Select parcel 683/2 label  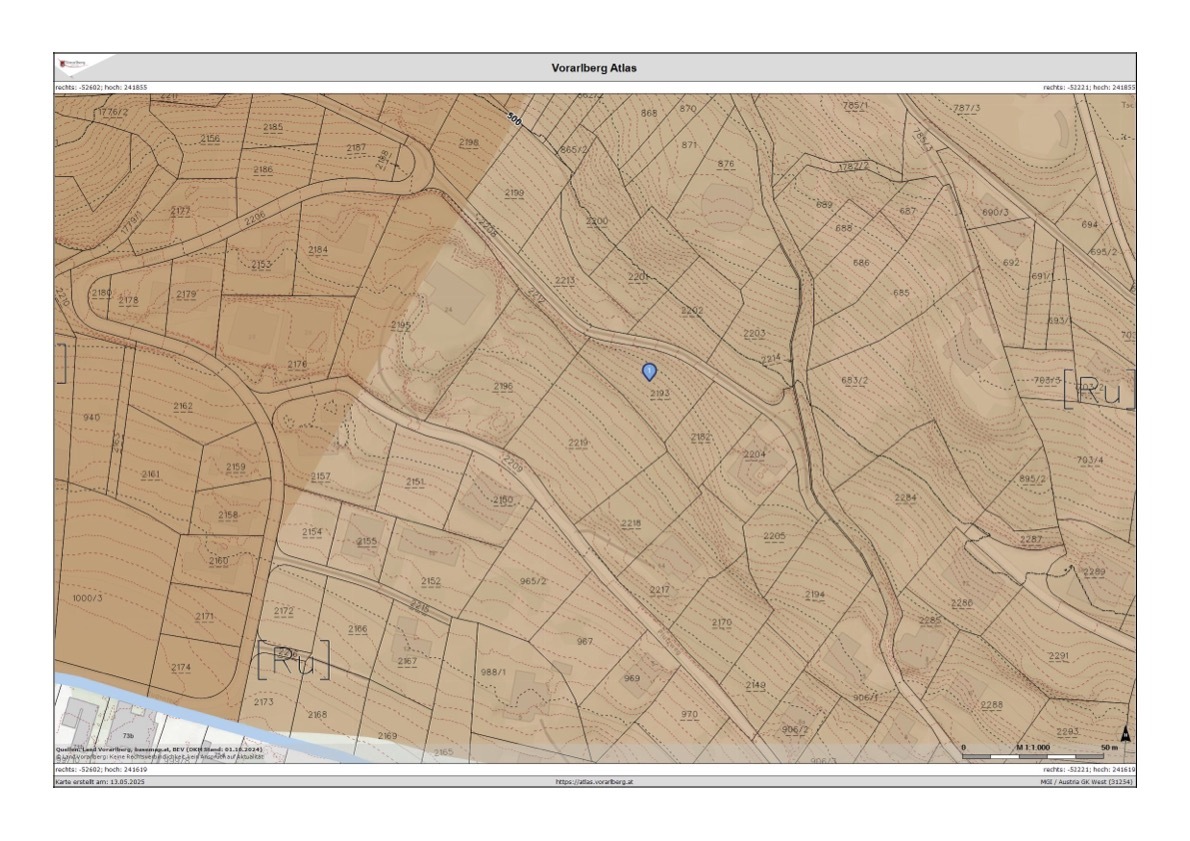tap(855, 380)
